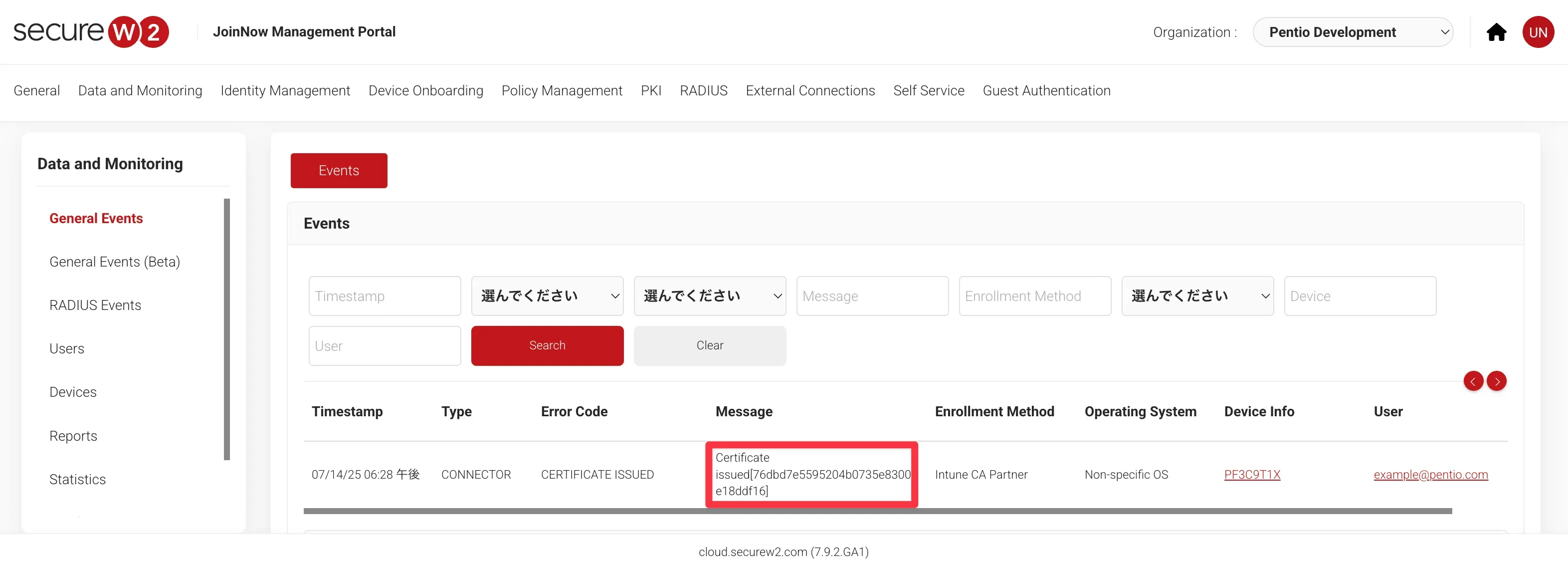
Task: Select General Events (Beta) in sidebar
Action: tap(114, 262)
